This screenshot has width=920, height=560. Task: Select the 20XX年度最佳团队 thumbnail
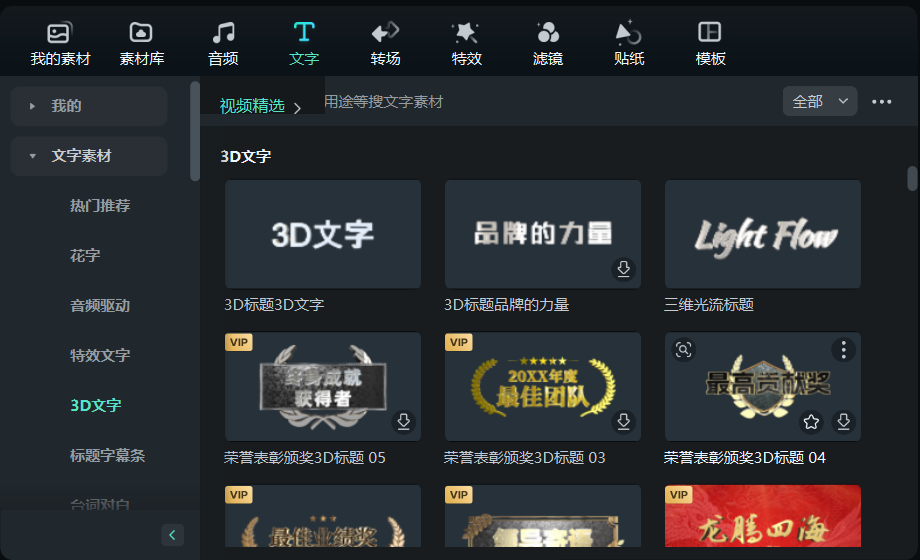coord(543,386)
